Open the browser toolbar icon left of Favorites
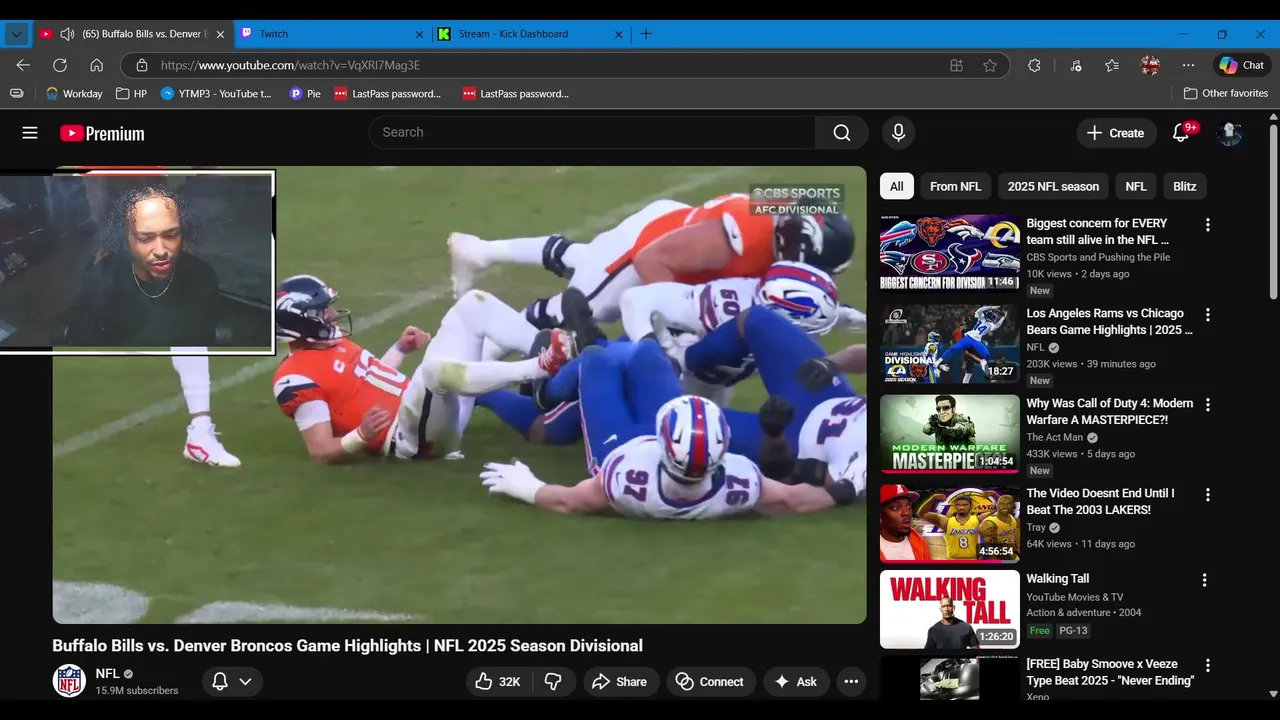This screenshot has height=720, width=1280. click(x=1075, y=65)
